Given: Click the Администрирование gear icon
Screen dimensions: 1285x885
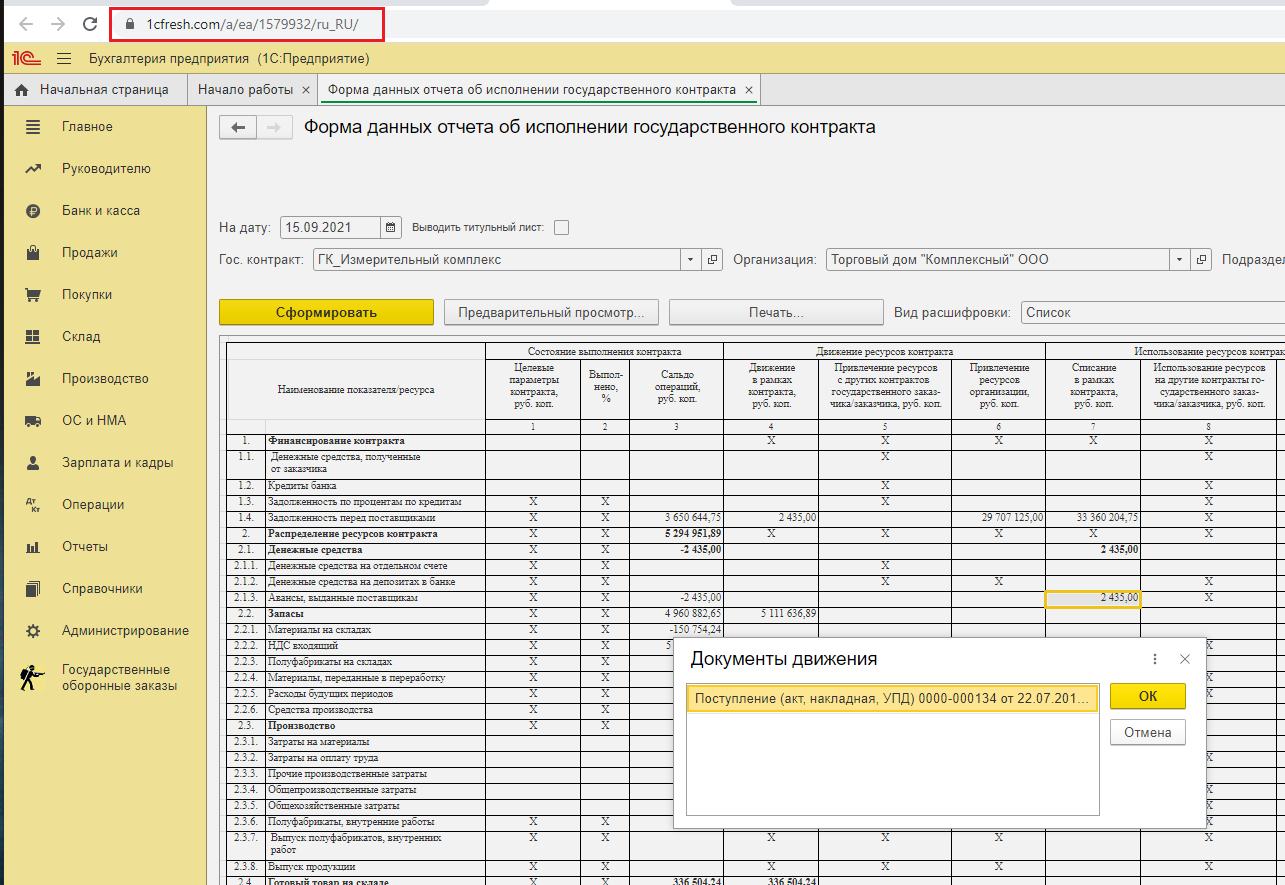Looking at the screenshot, I should pos(33,631).
